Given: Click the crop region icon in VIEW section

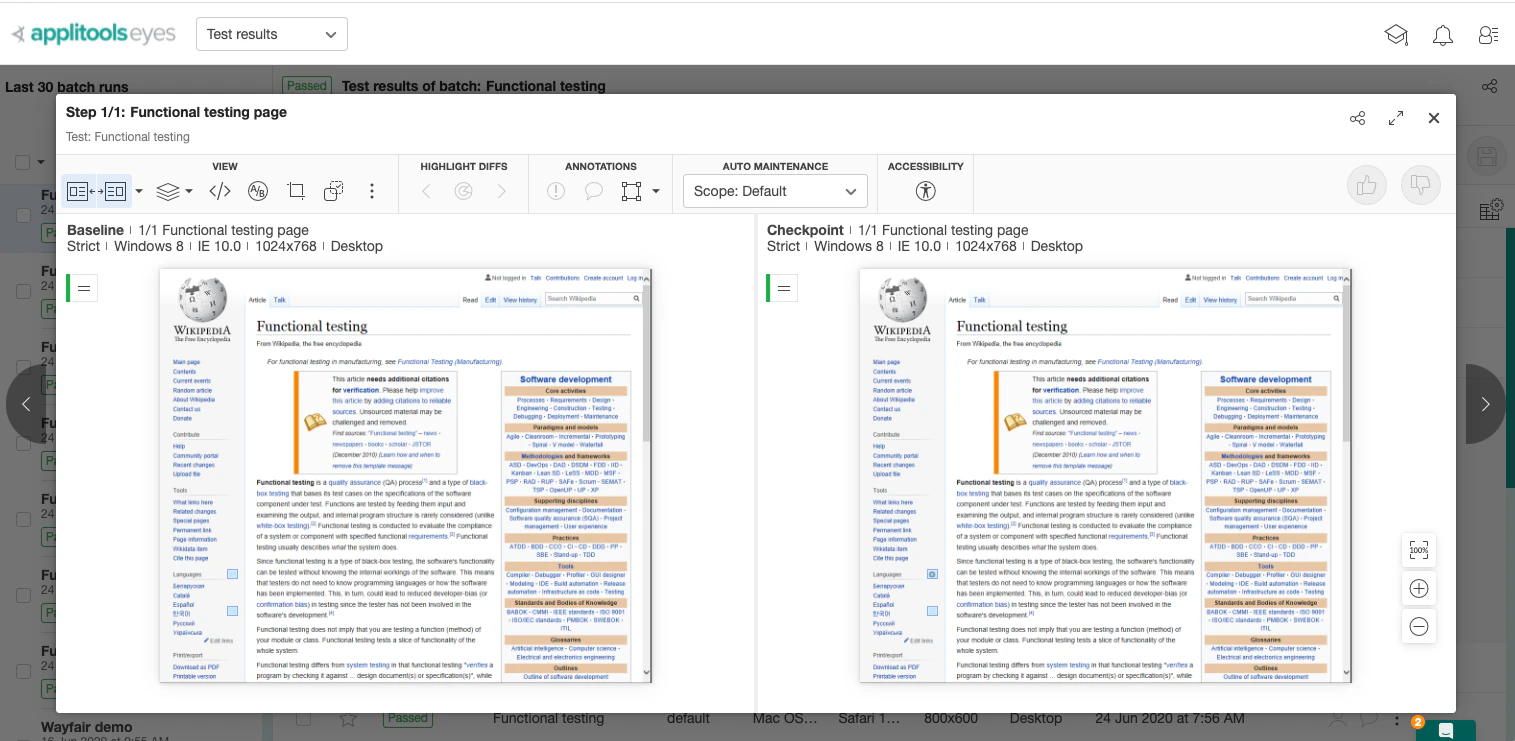Looking at the screenshot, I should tap(296, 190).
